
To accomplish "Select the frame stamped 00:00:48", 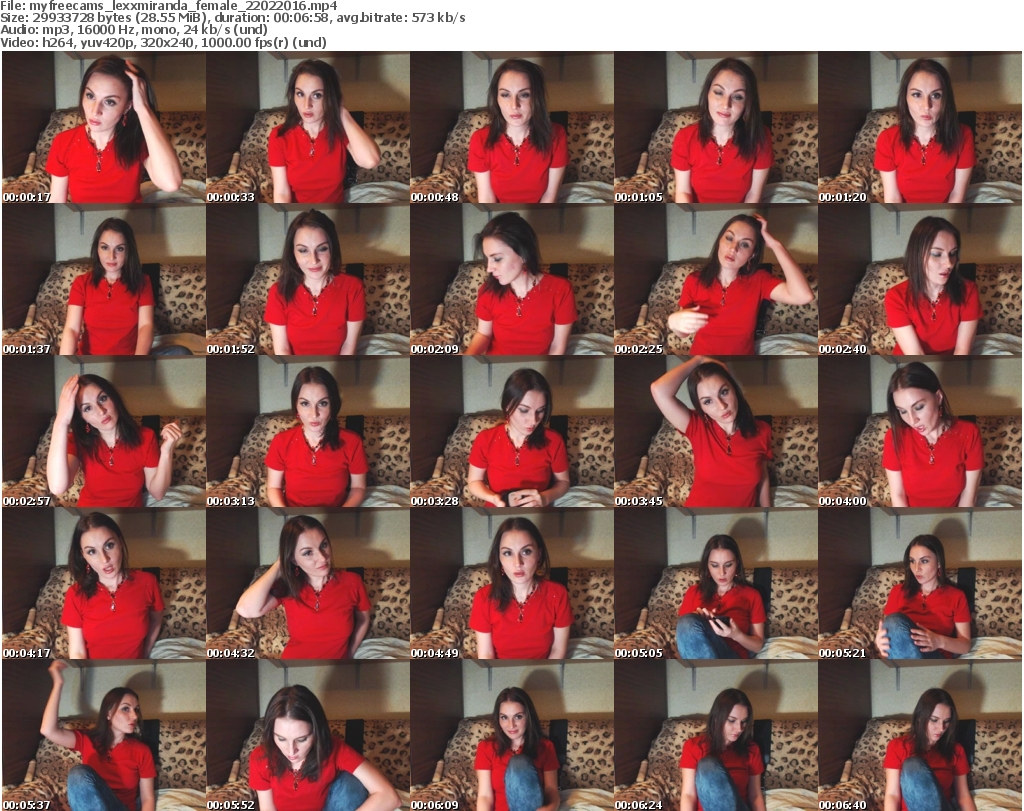I will [512, 127].
